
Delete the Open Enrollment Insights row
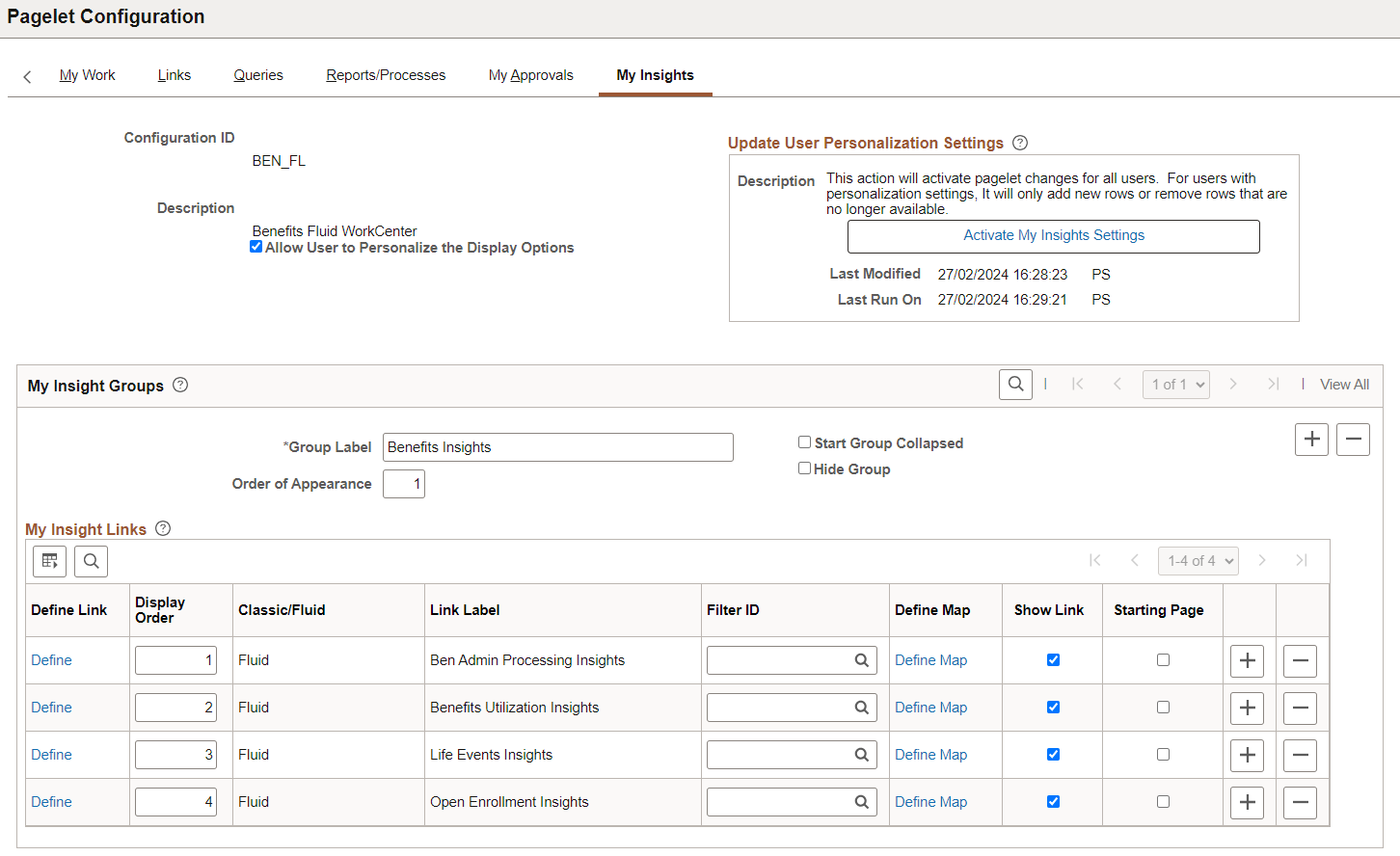point(1300,801)
